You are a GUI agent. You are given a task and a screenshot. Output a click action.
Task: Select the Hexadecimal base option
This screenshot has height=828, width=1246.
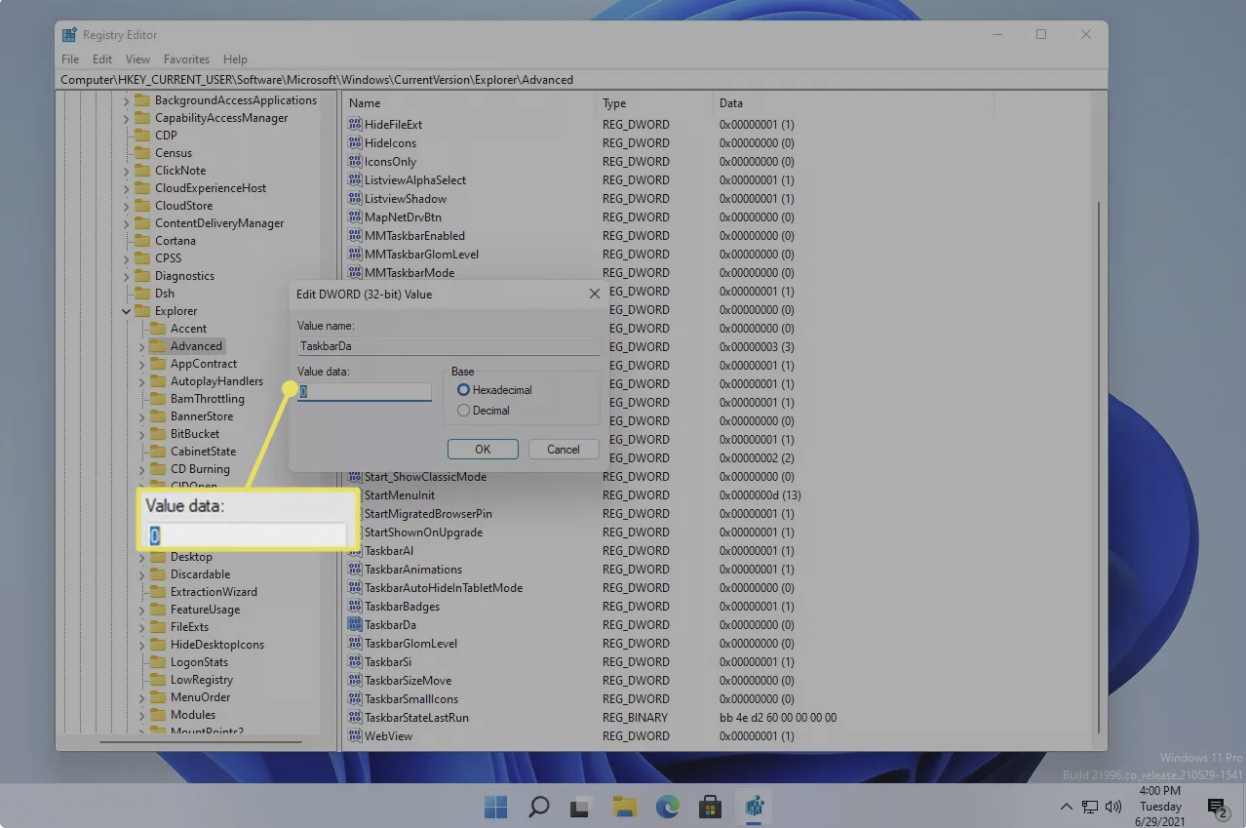[463, 390]
